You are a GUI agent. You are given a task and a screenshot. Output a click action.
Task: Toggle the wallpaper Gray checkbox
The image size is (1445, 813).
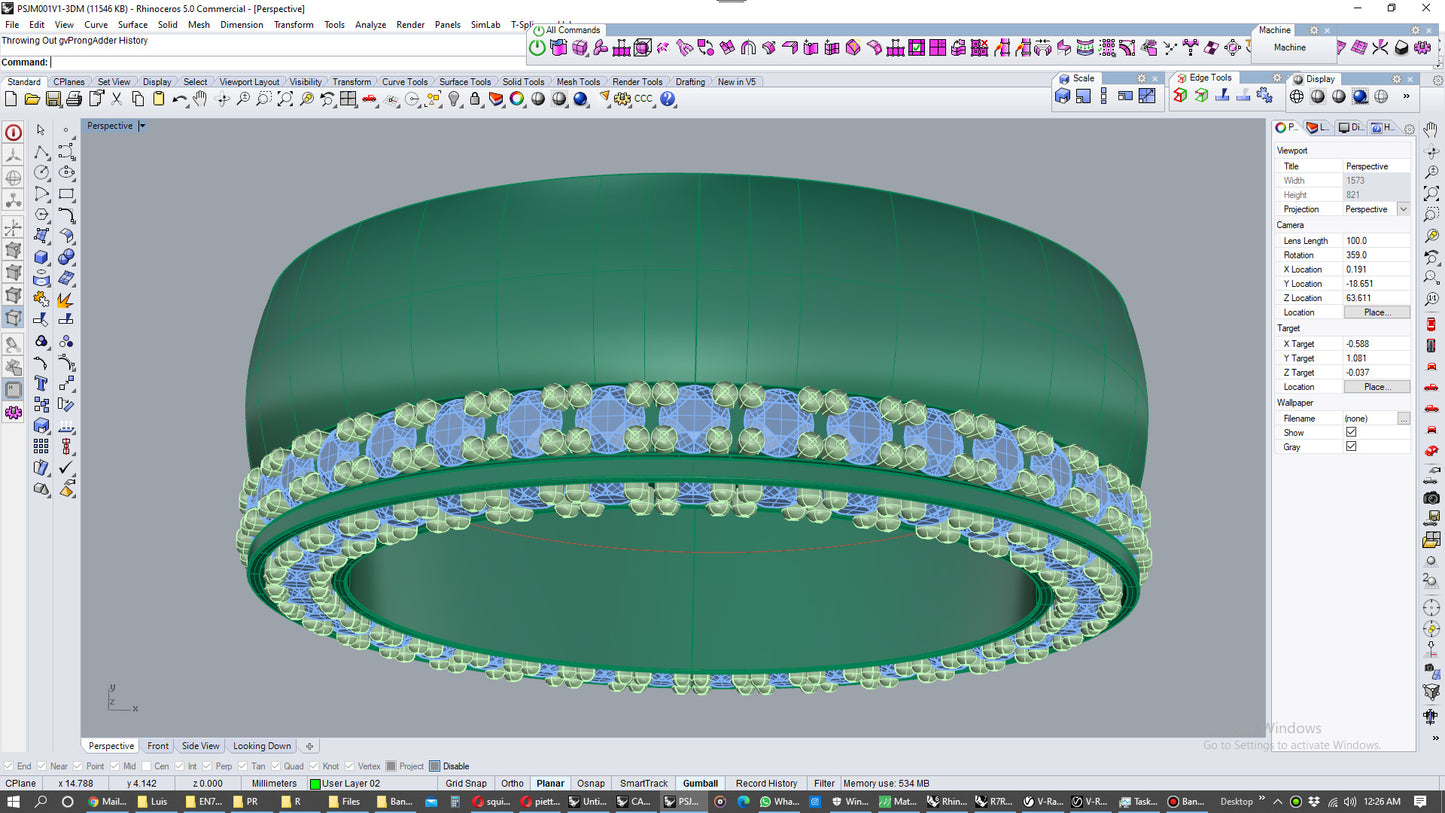point(1351,447)
